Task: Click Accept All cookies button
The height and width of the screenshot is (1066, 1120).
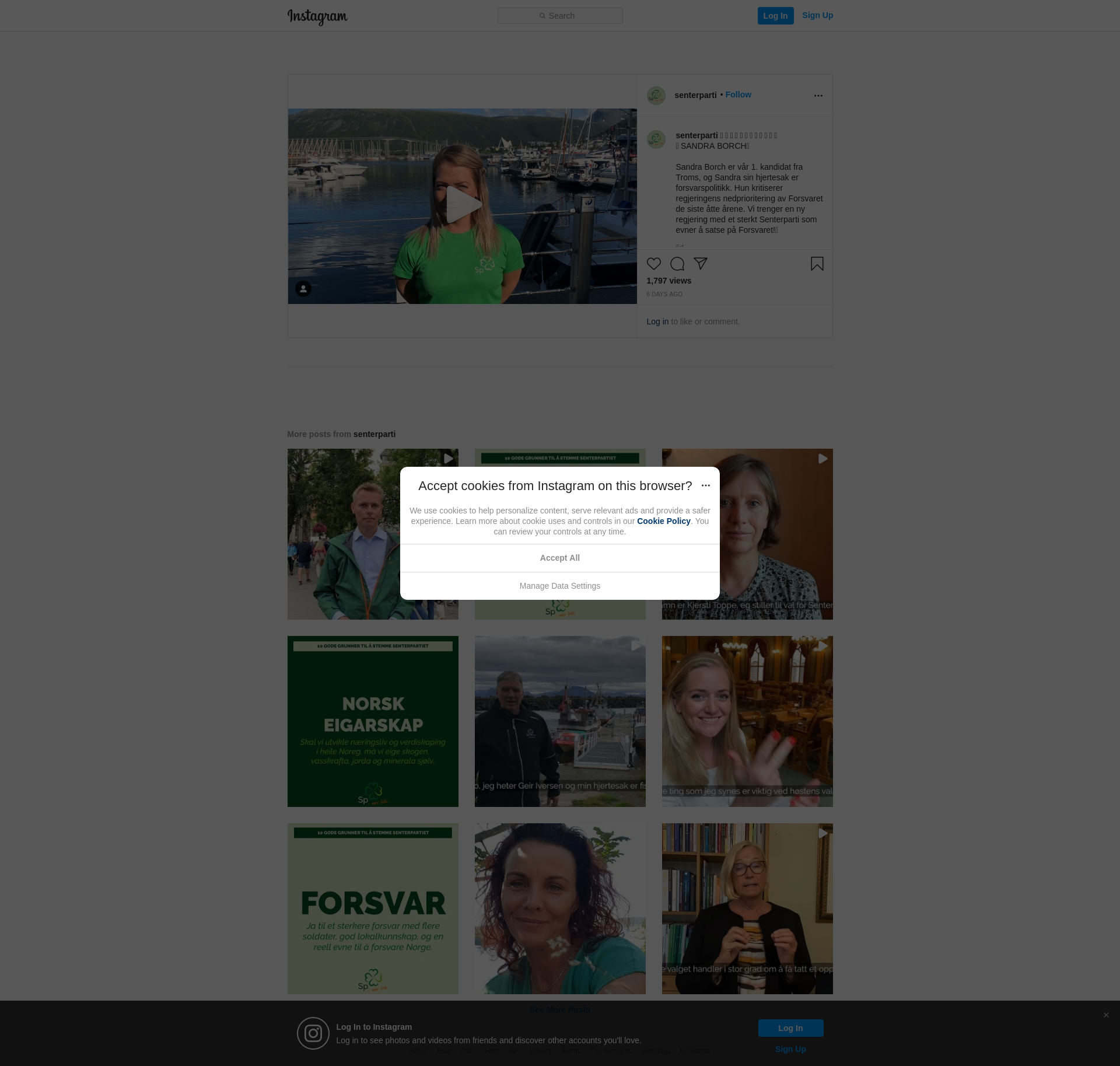Action: [x=559, y=558]
